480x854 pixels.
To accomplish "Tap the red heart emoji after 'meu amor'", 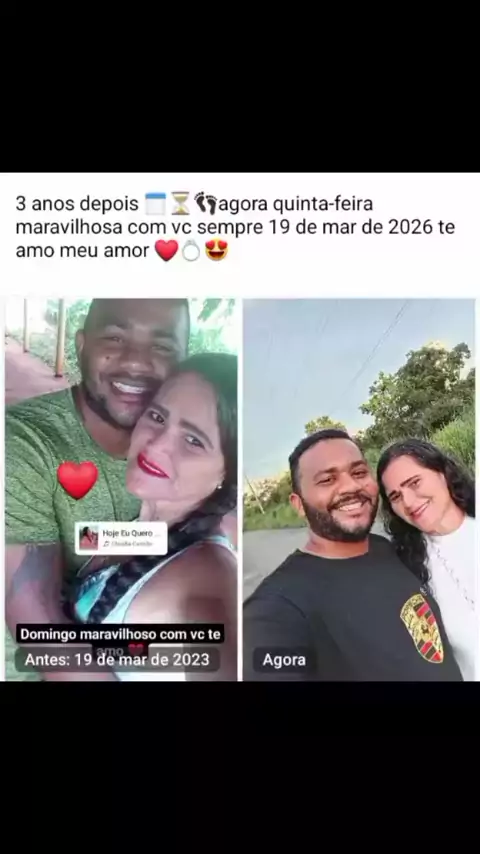I will pos(166,250).
